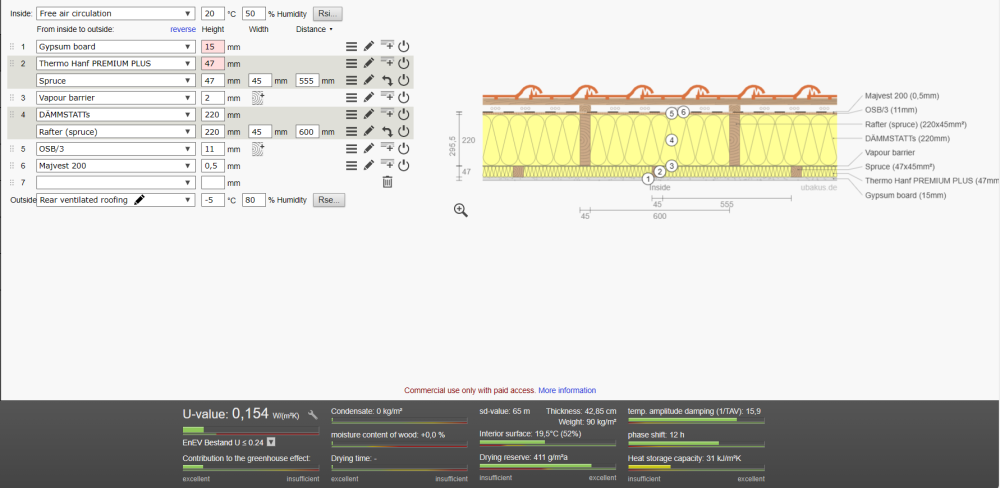
Task: Click the reverse layer order link
Action: click(x=183, y=29)
